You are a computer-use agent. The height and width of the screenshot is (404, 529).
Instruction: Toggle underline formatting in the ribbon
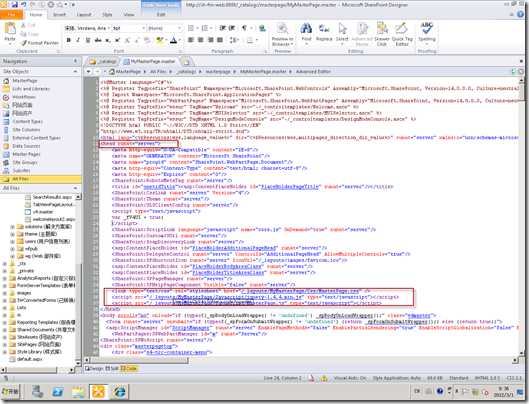pos(88,40)
